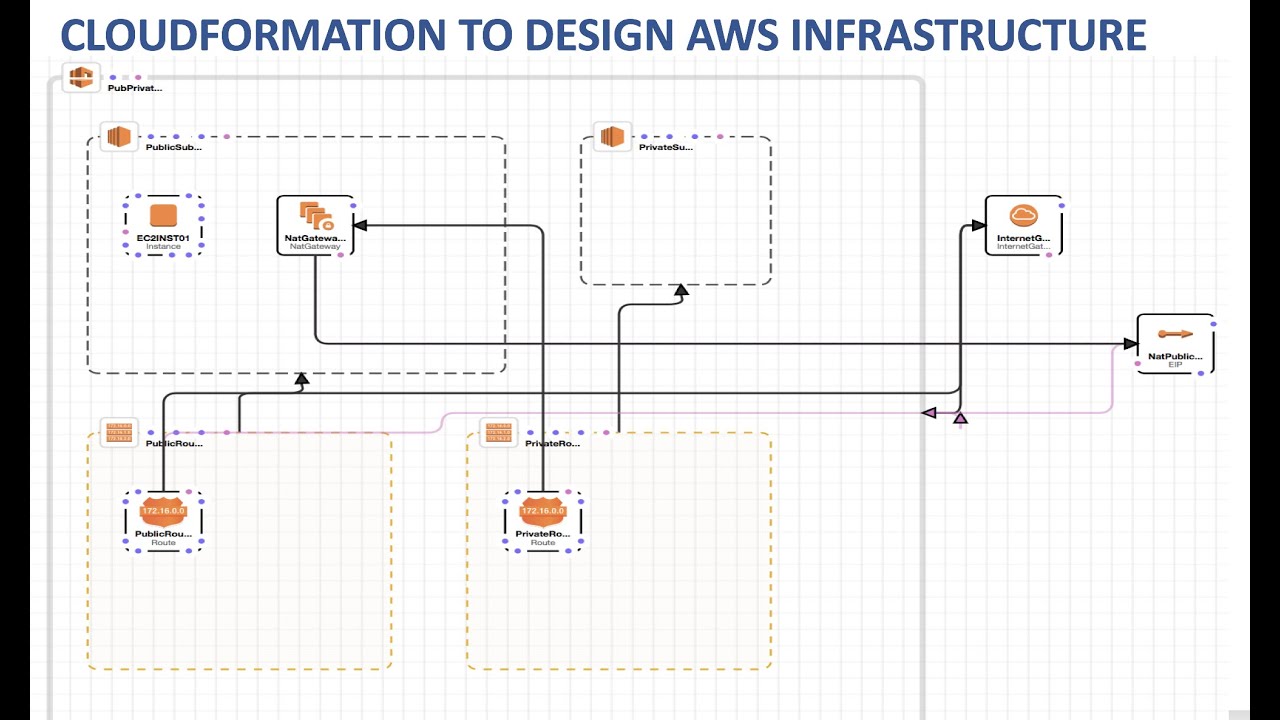The image size is (1280, 720).
Task: Click the PrivateSu... subnet label
Action: click(x=665, y=147)
